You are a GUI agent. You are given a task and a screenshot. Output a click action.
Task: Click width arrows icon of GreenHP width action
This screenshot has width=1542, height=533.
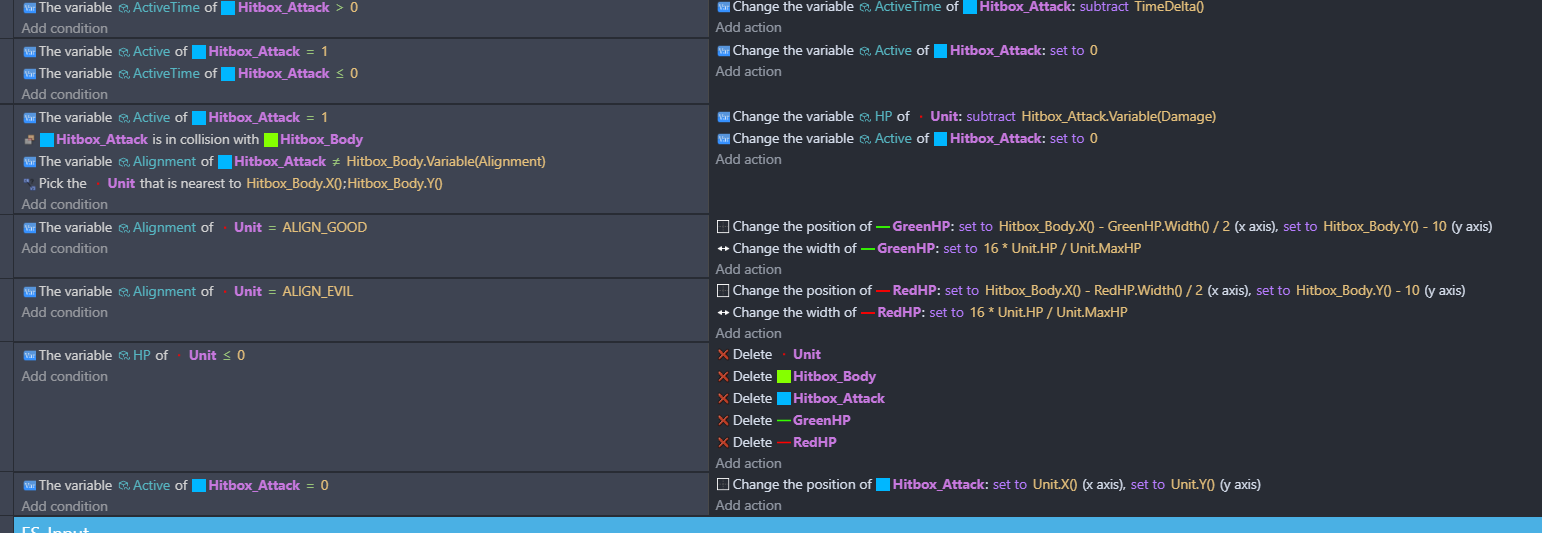click(724, 248)
